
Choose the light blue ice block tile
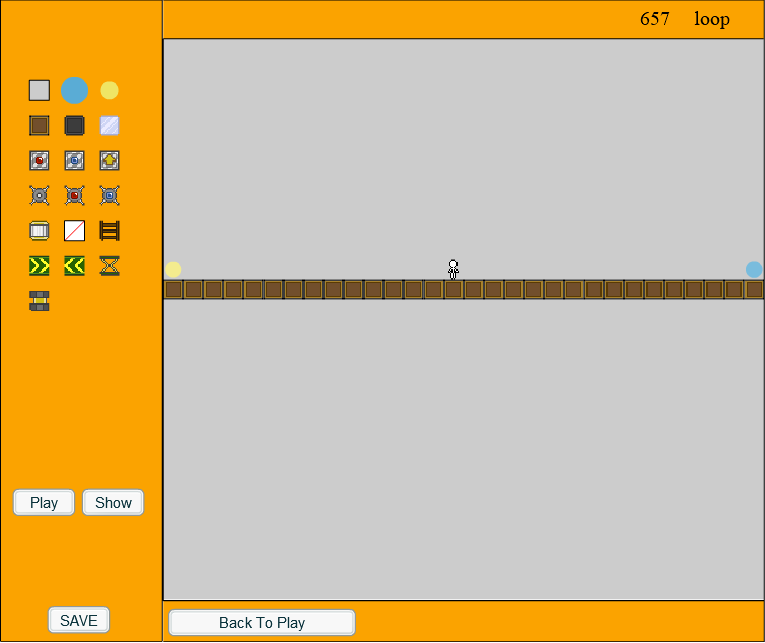click(x=109, y=125)
